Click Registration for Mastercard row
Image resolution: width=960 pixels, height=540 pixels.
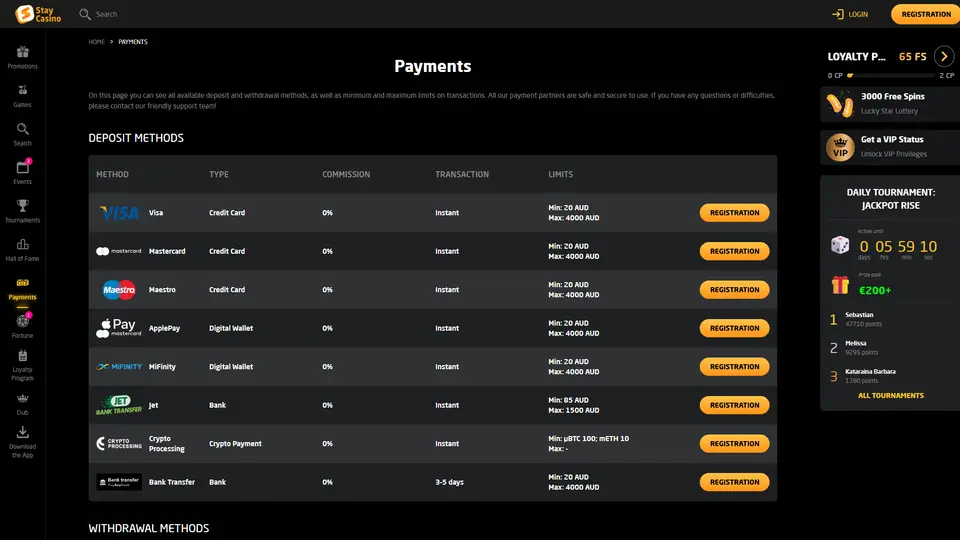pos(734,251)
